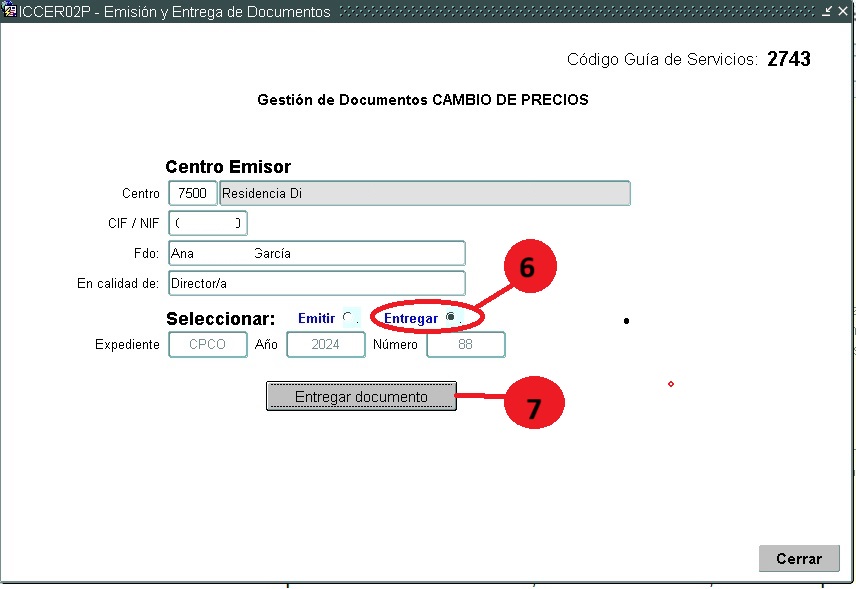
Task: Click the Fdo signer name field
Action: coord(316,254)
